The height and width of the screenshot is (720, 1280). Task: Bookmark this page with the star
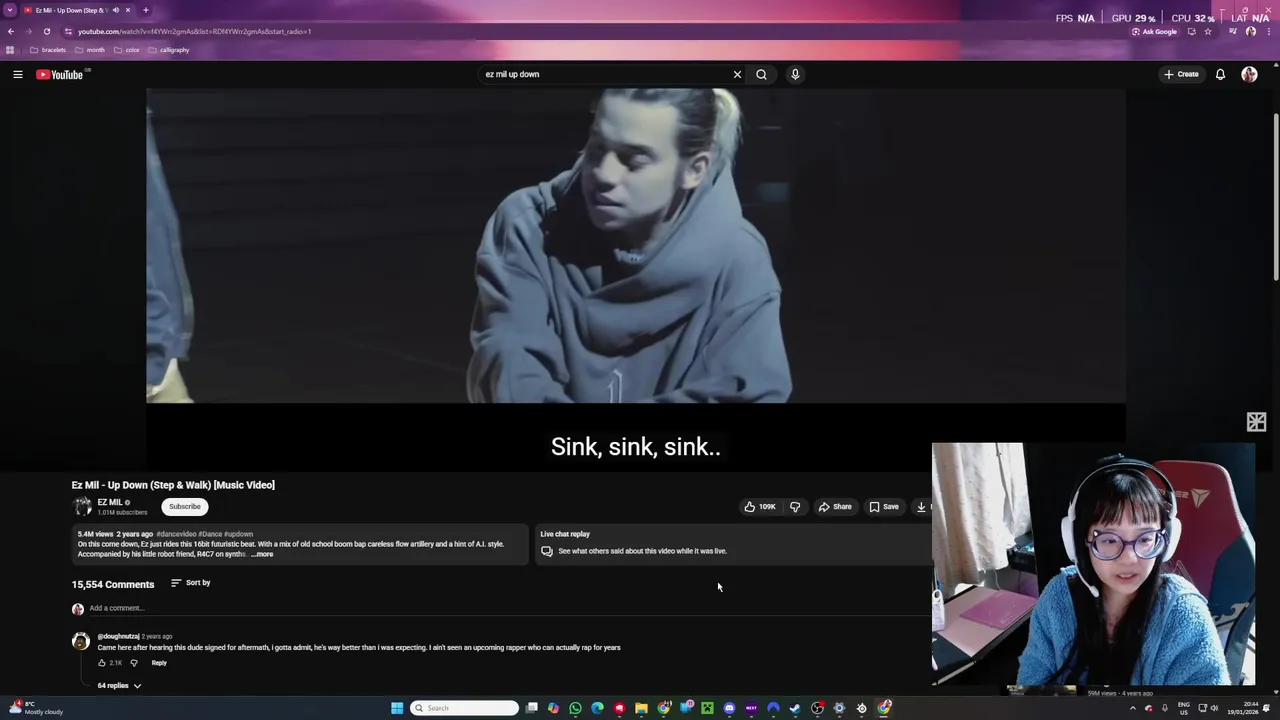(1207, 31)
